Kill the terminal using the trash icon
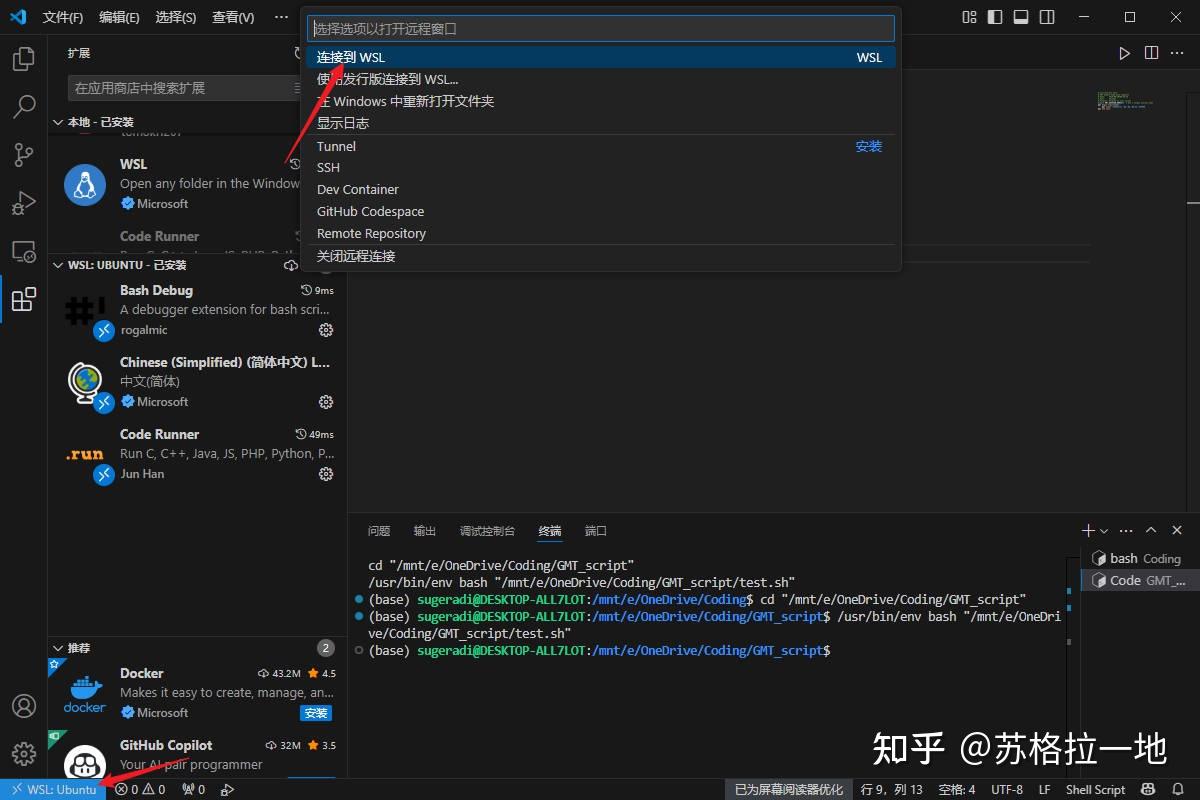This screenshot has width=1200, height=800. click(x=1176, y=530)
